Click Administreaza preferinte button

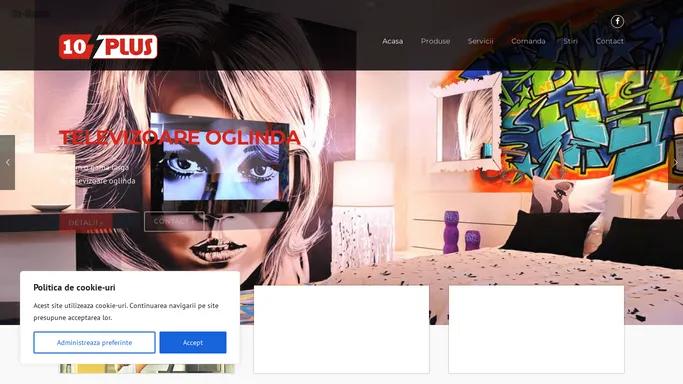(x=94, y=343)
